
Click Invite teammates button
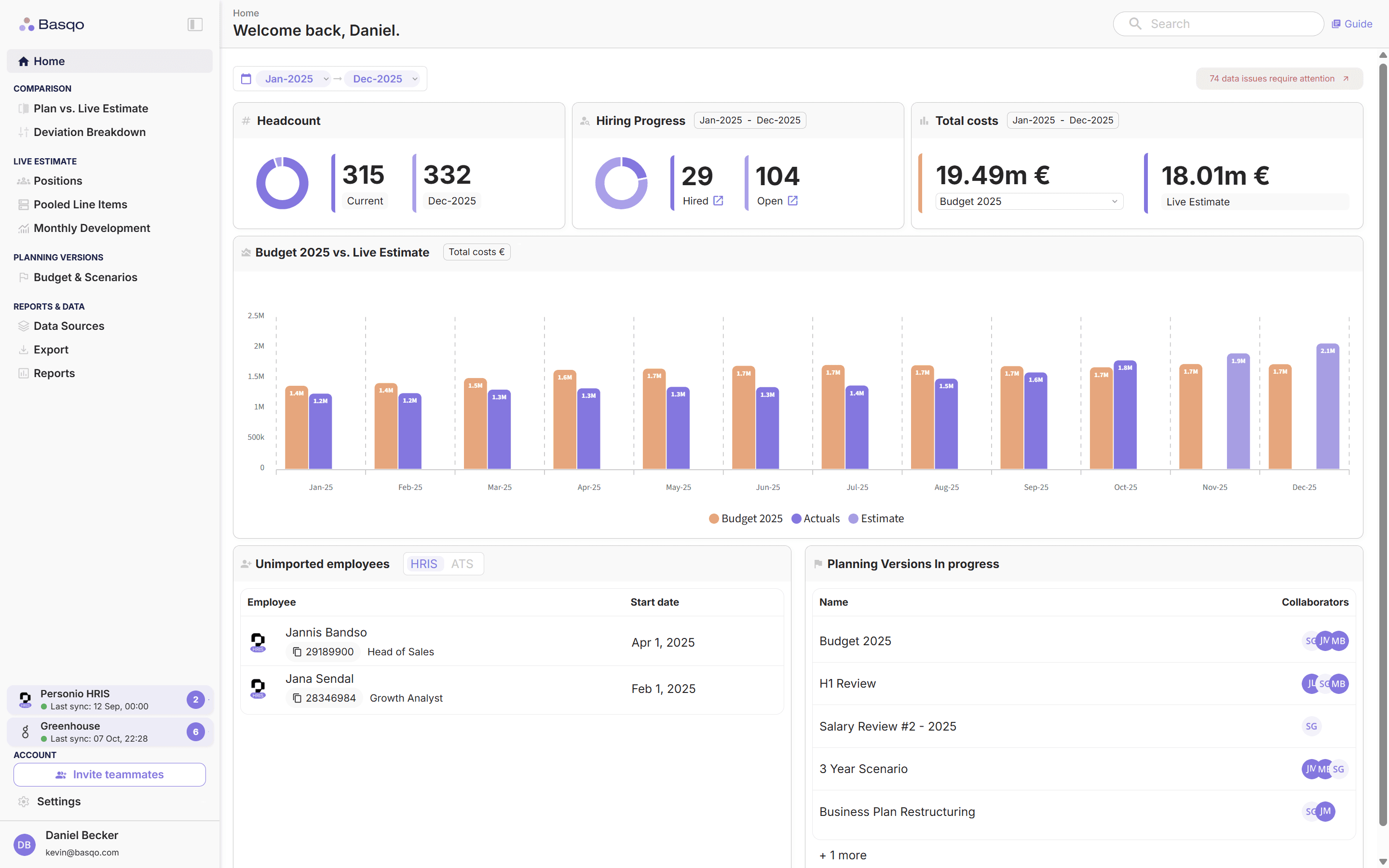click(x=109, y=774)
